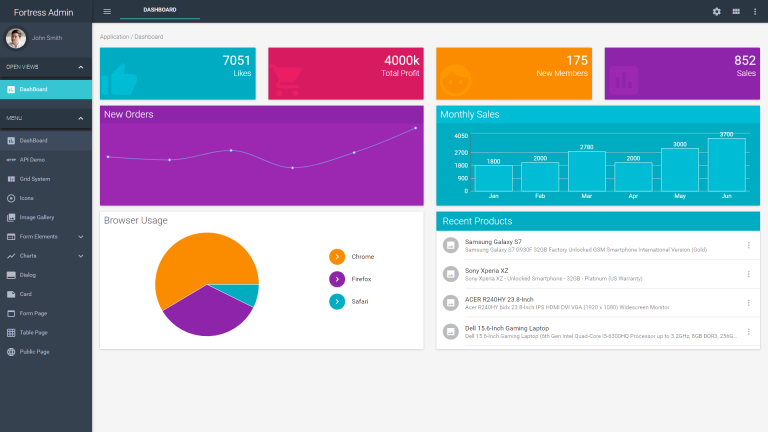The width and height of the screenshot is (768, 432).
Task: Open options menu for Samsung Galaxy S7
Action: [x=748, y=245]
